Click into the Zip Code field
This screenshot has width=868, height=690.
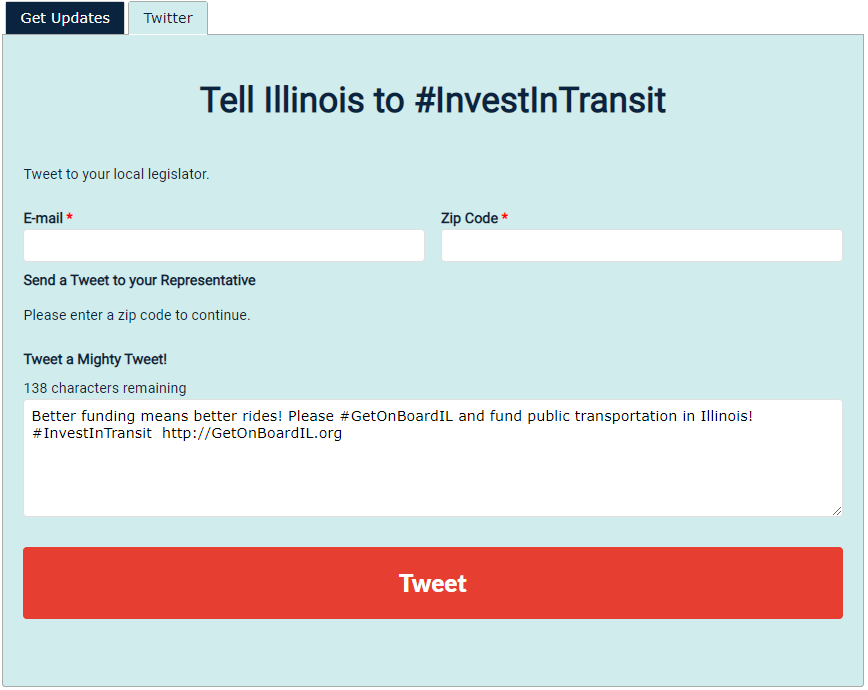(642, 246)
